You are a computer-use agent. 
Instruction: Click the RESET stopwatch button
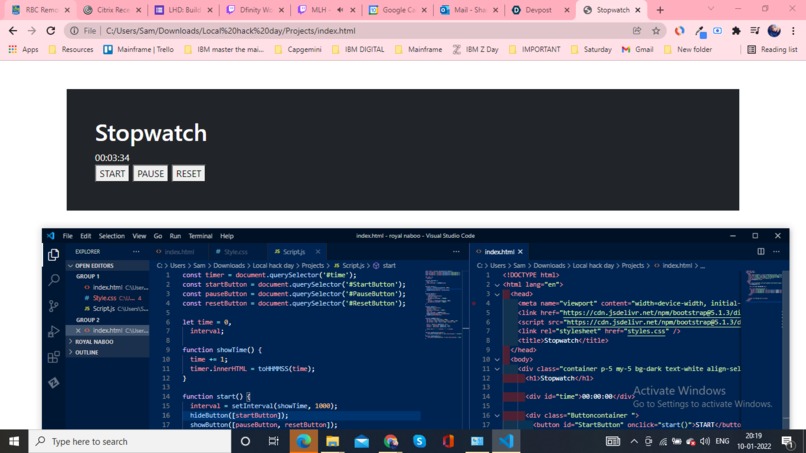point(188,173)
